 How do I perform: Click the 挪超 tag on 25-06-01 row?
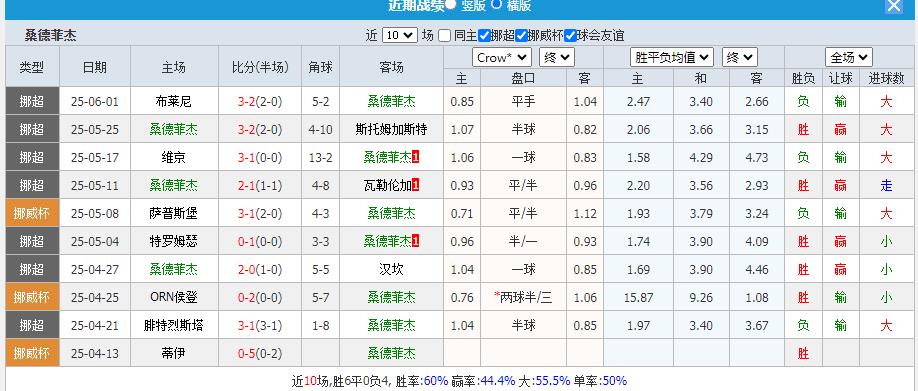(x=32, y=101)
